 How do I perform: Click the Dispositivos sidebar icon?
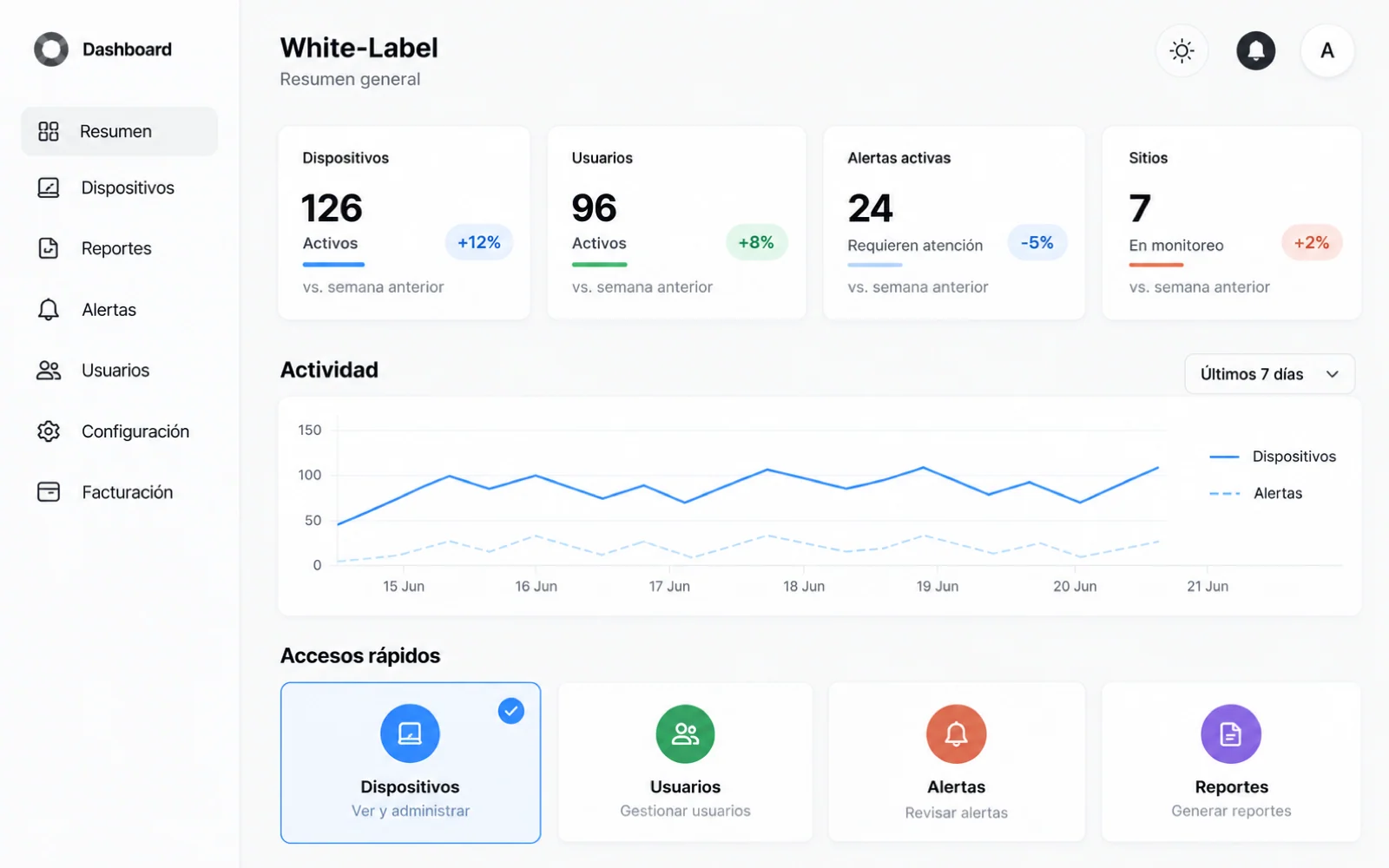click(49, 187)
